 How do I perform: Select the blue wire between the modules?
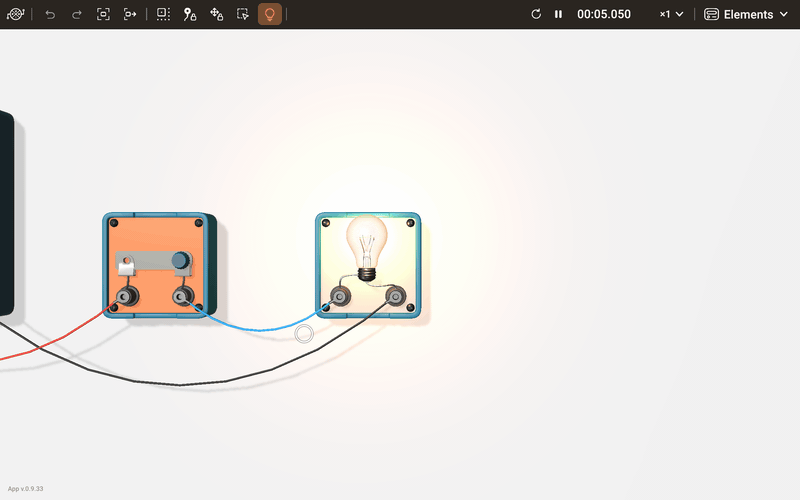click(x=258, y=329)
